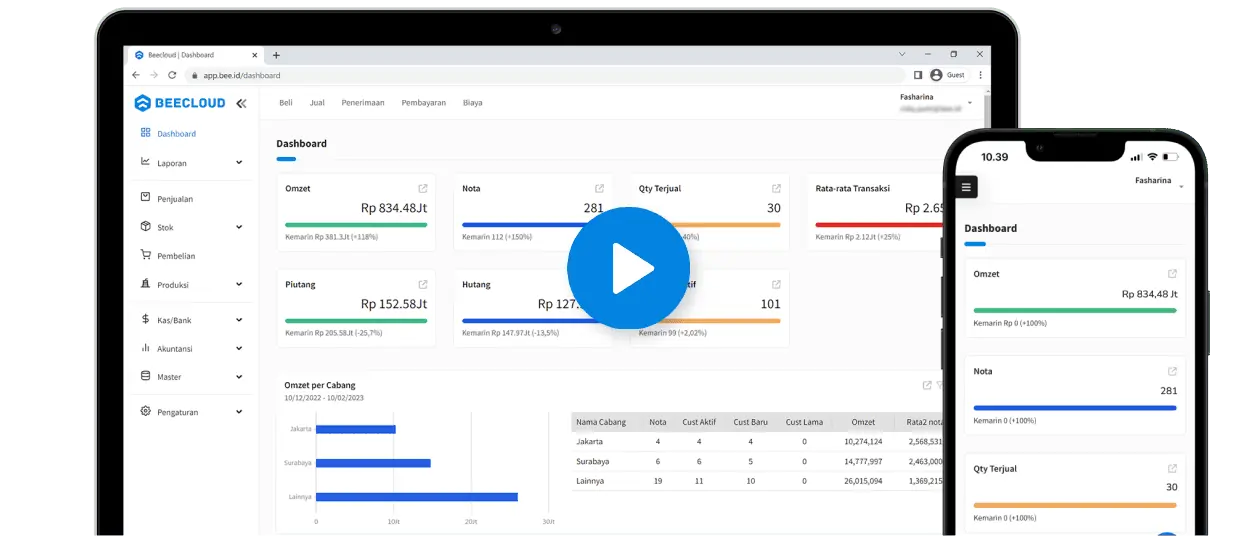Click the Jakarta bar in chart
Viewport: 1257px width, 536px height.
(356, 429)
